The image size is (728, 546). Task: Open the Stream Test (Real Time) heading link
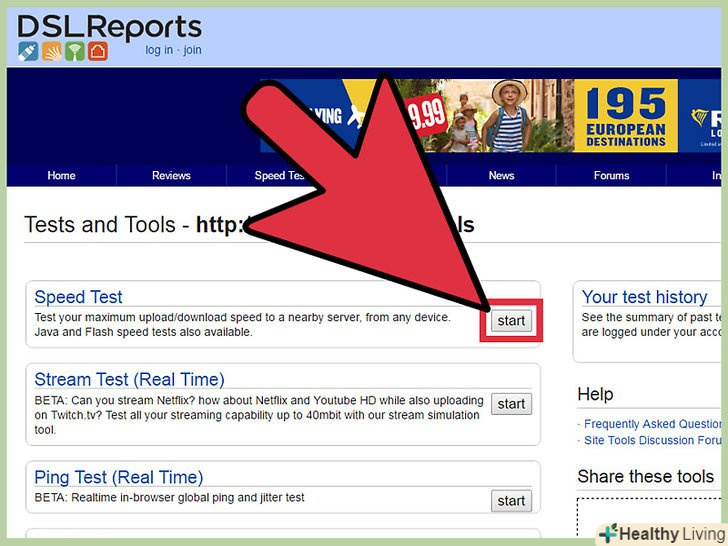(x=130, y=379)
